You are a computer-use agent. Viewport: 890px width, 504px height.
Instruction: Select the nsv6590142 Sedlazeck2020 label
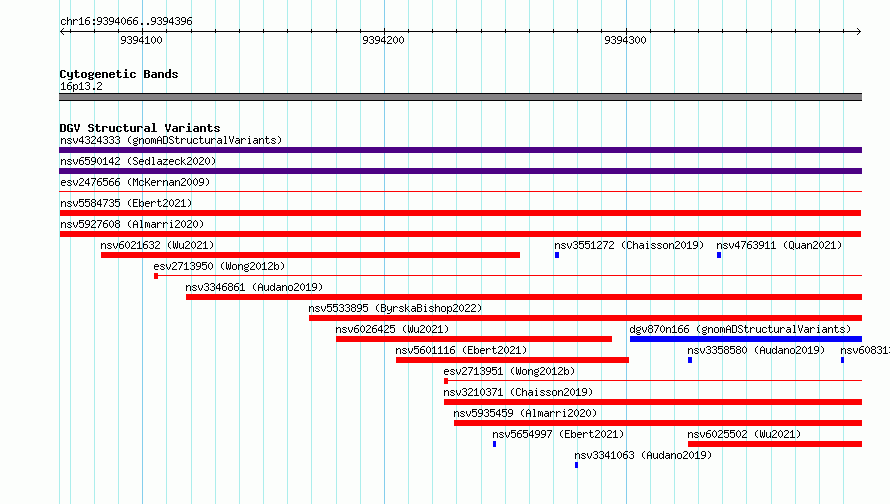point(138,161)
